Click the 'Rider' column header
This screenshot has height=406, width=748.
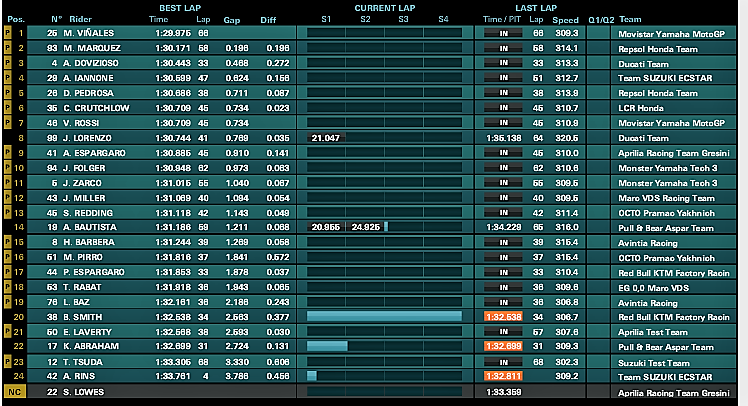tap(81, 19)
